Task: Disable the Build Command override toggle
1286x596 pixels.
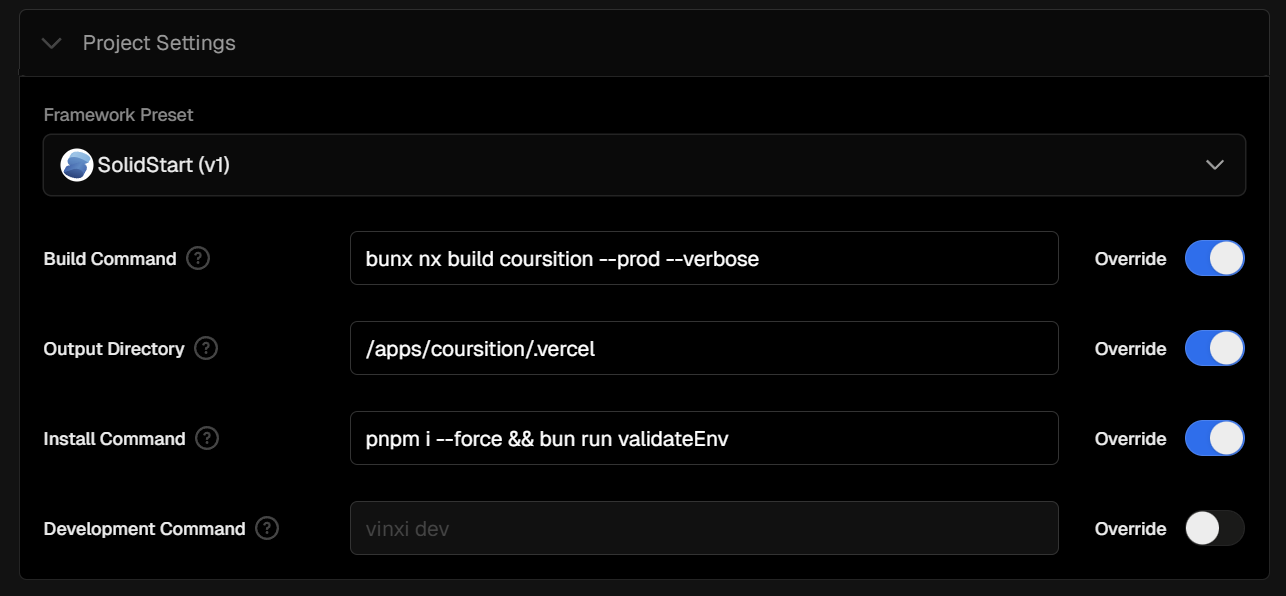Action: pos(1215,259)
